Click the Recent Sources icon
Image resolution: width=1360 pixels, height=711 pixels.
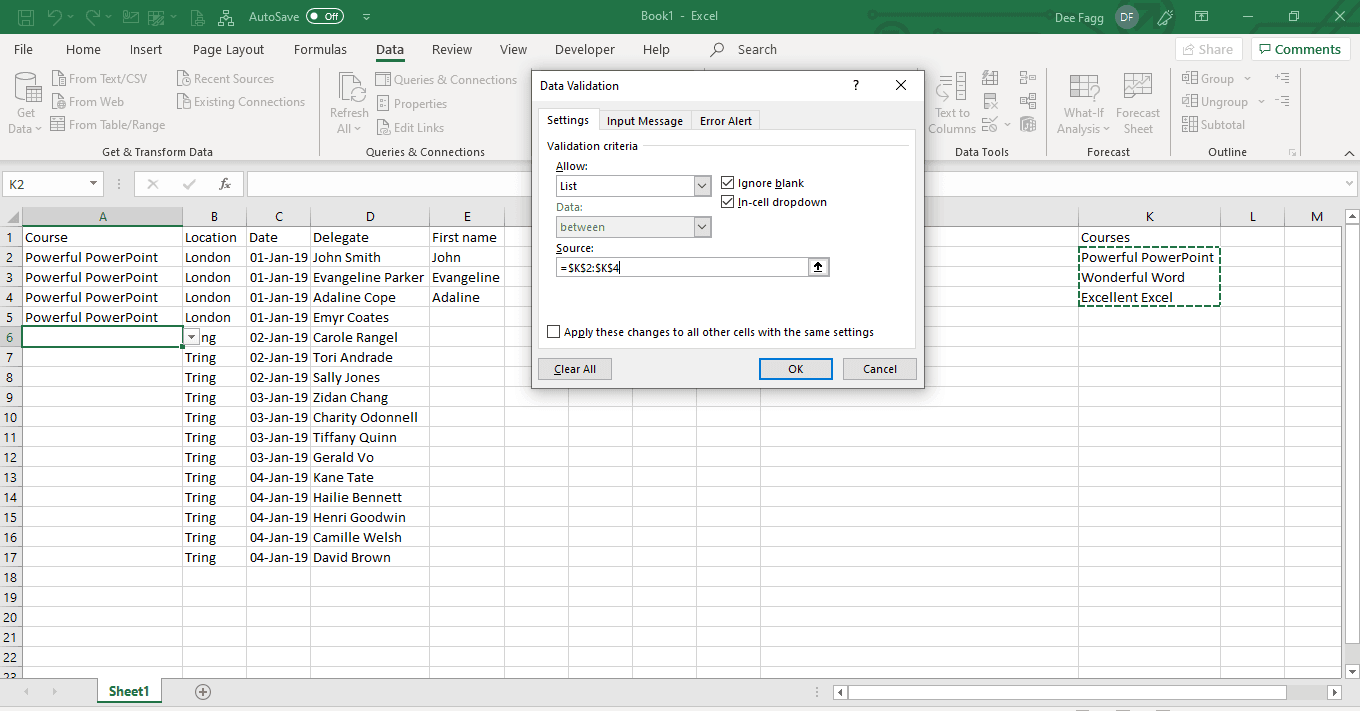point(184,79)
